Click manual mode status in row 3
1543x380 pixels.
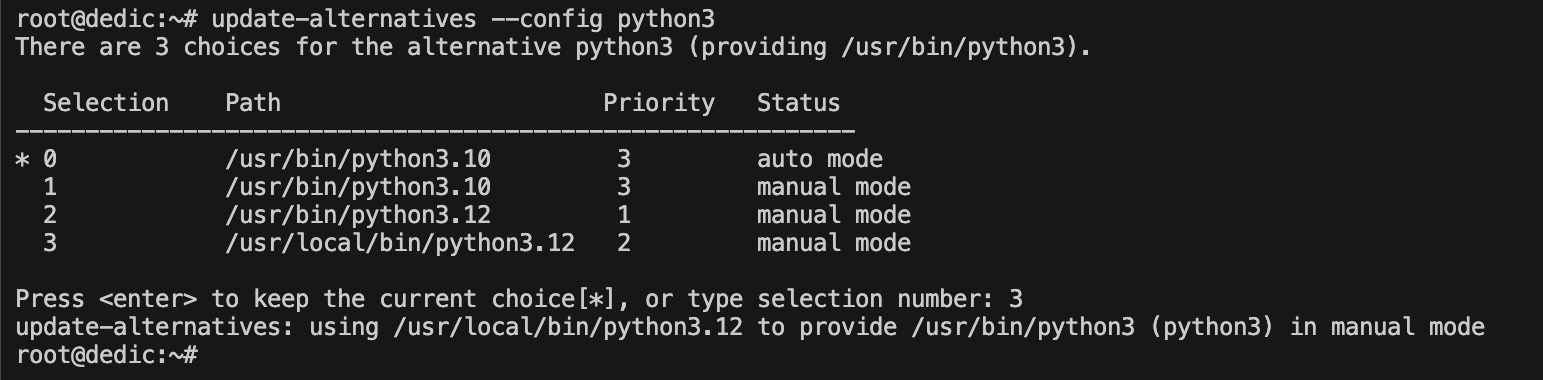coord(834,243)
